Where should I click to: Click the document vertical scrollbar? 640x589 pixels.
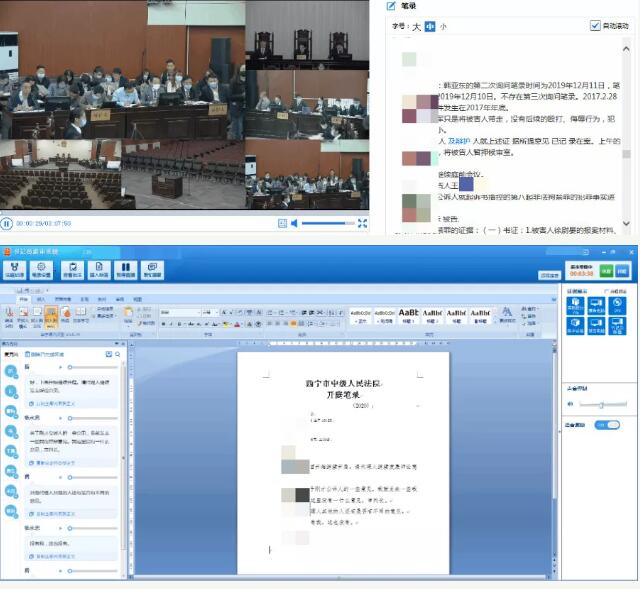[x=554, y=457]
